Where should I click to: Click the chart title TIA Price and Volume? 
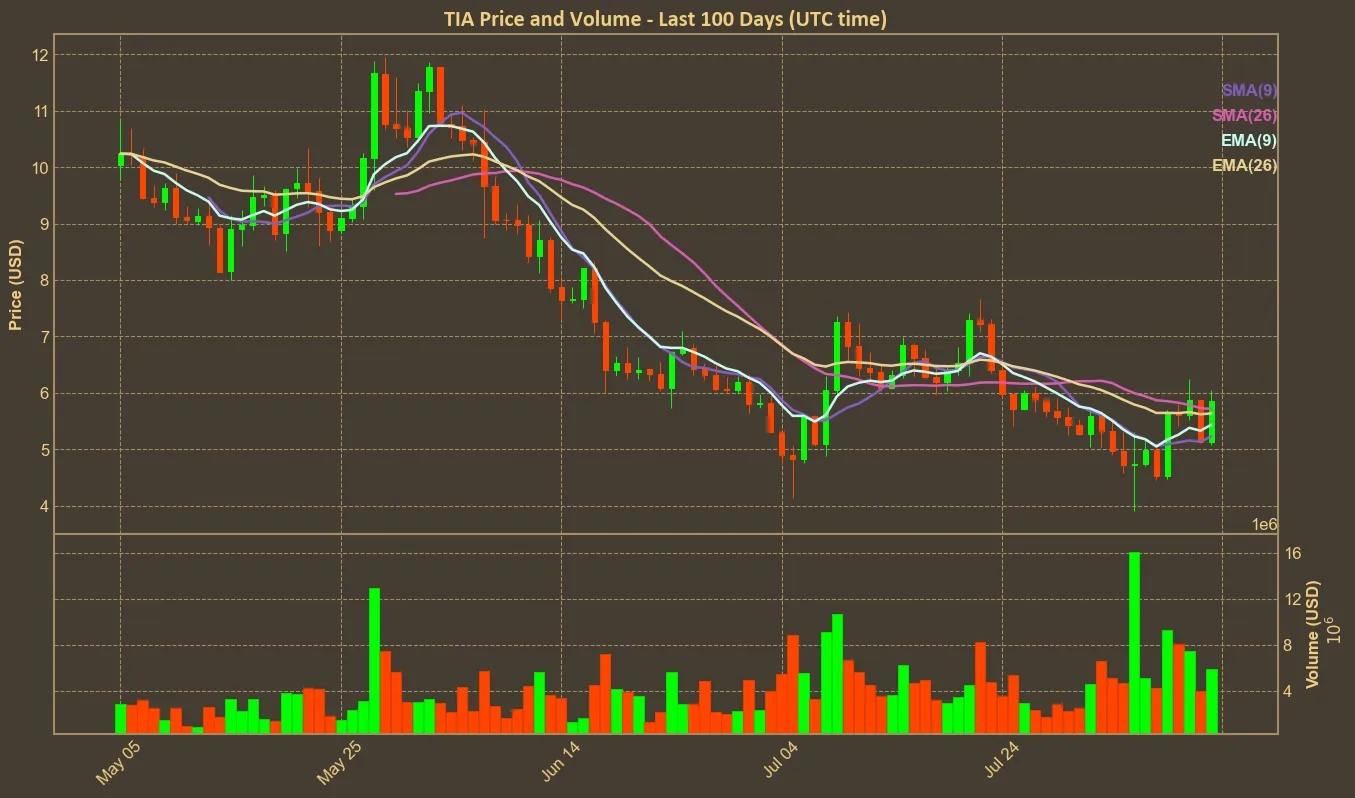tap(664, 18)
